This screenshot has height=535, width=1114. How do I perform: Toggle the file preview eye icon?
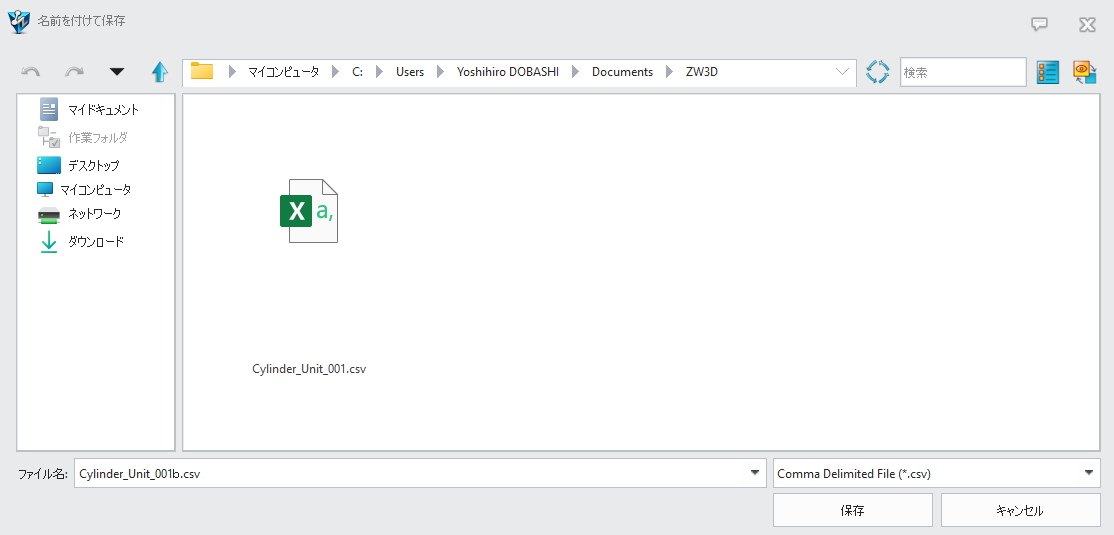pos(1085,72)
